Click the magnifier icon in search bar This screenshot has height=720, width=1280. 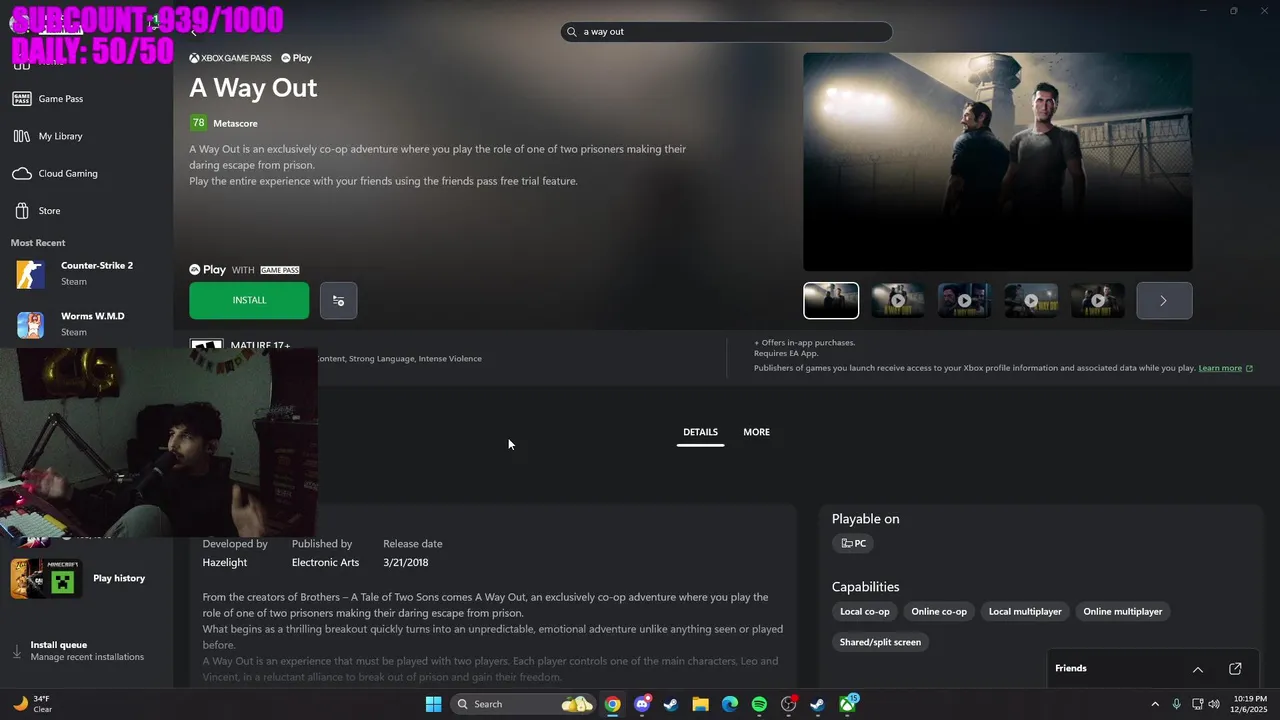click(572, 32)
